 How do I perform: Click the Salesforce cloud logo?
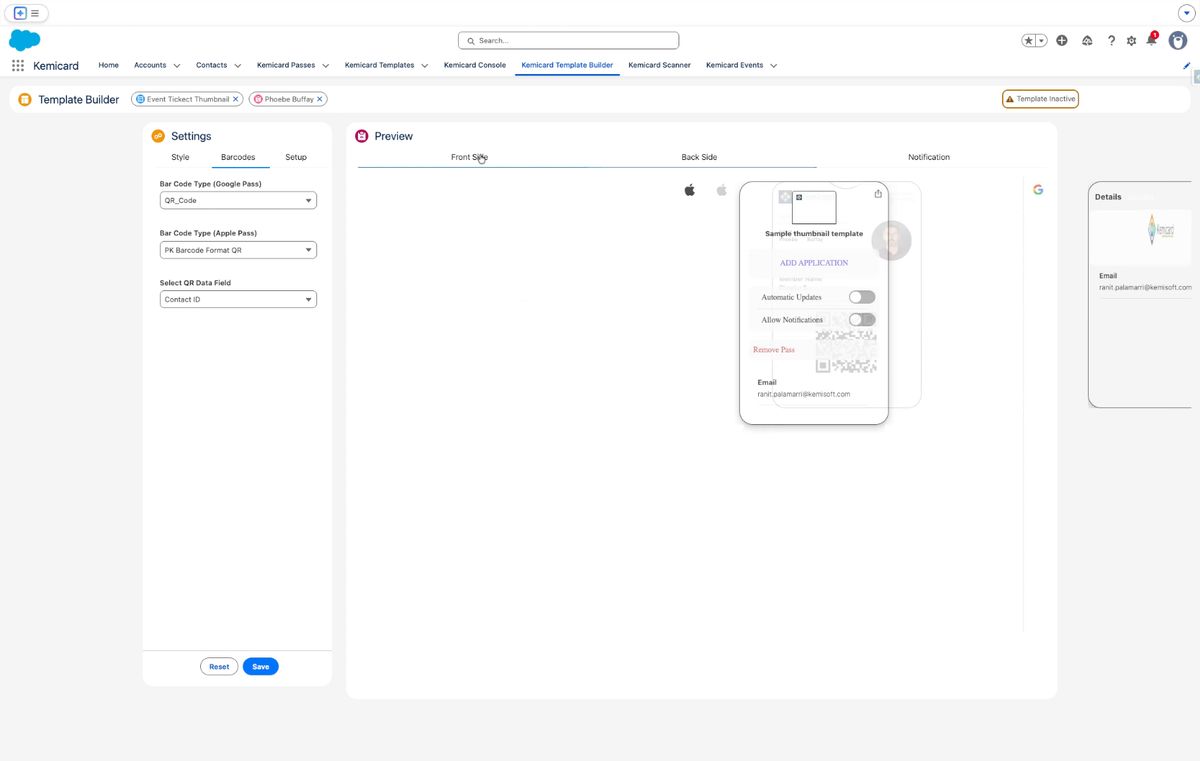point(24,40)
